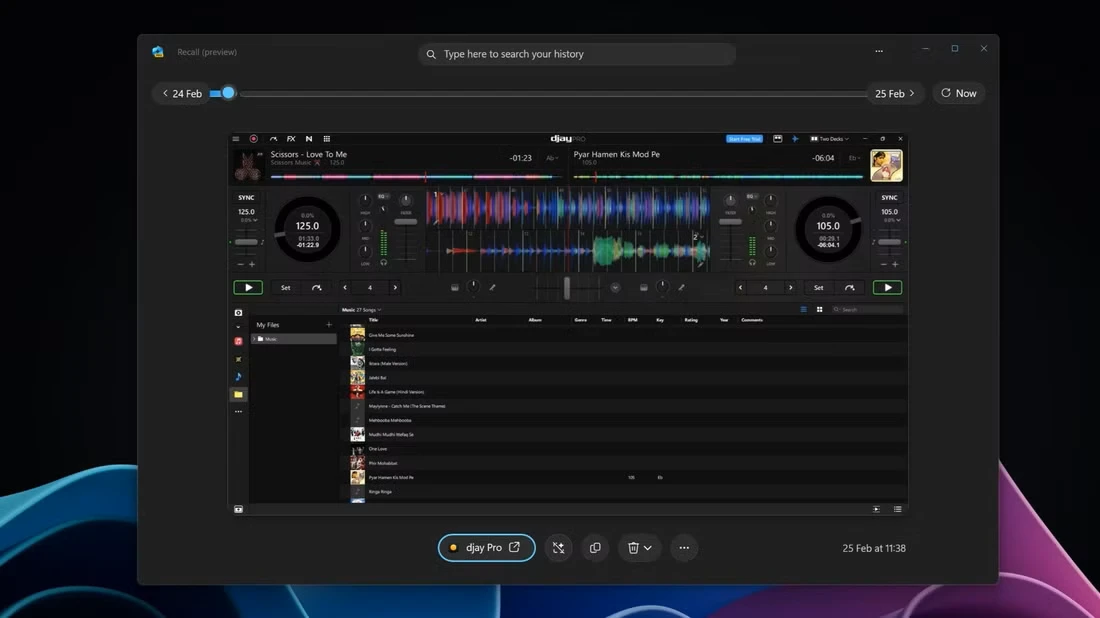
Task: Switch library to grid view icon
Action: pyautogui.click(x=819, y=310)
